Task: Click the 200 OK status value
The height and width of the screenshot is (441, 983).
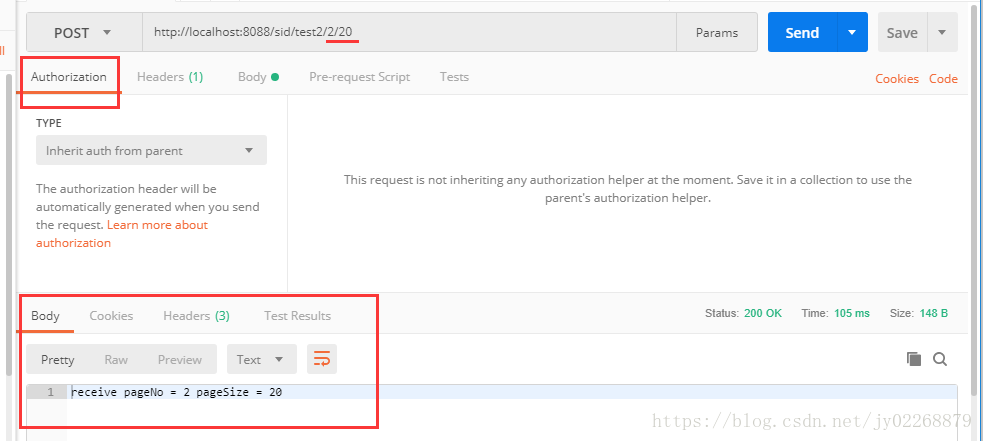Action: click(763, 313)
